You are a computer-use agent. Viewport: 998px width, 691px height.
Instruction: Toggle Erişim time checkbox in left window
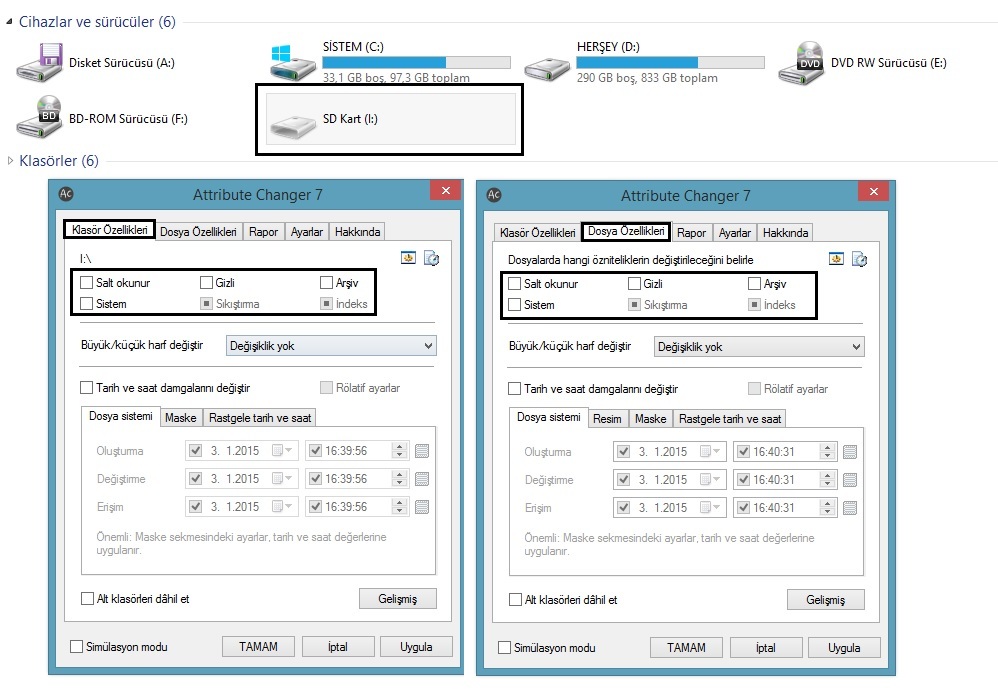[x=315, y=506]
